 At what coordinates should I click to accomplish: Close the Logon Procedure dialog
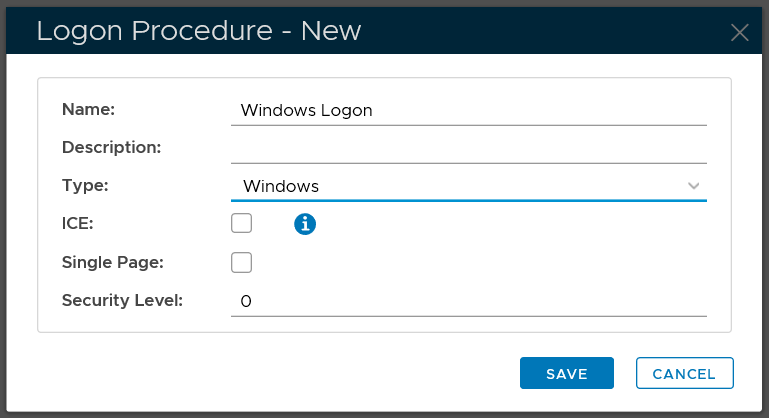coord(740,32)
